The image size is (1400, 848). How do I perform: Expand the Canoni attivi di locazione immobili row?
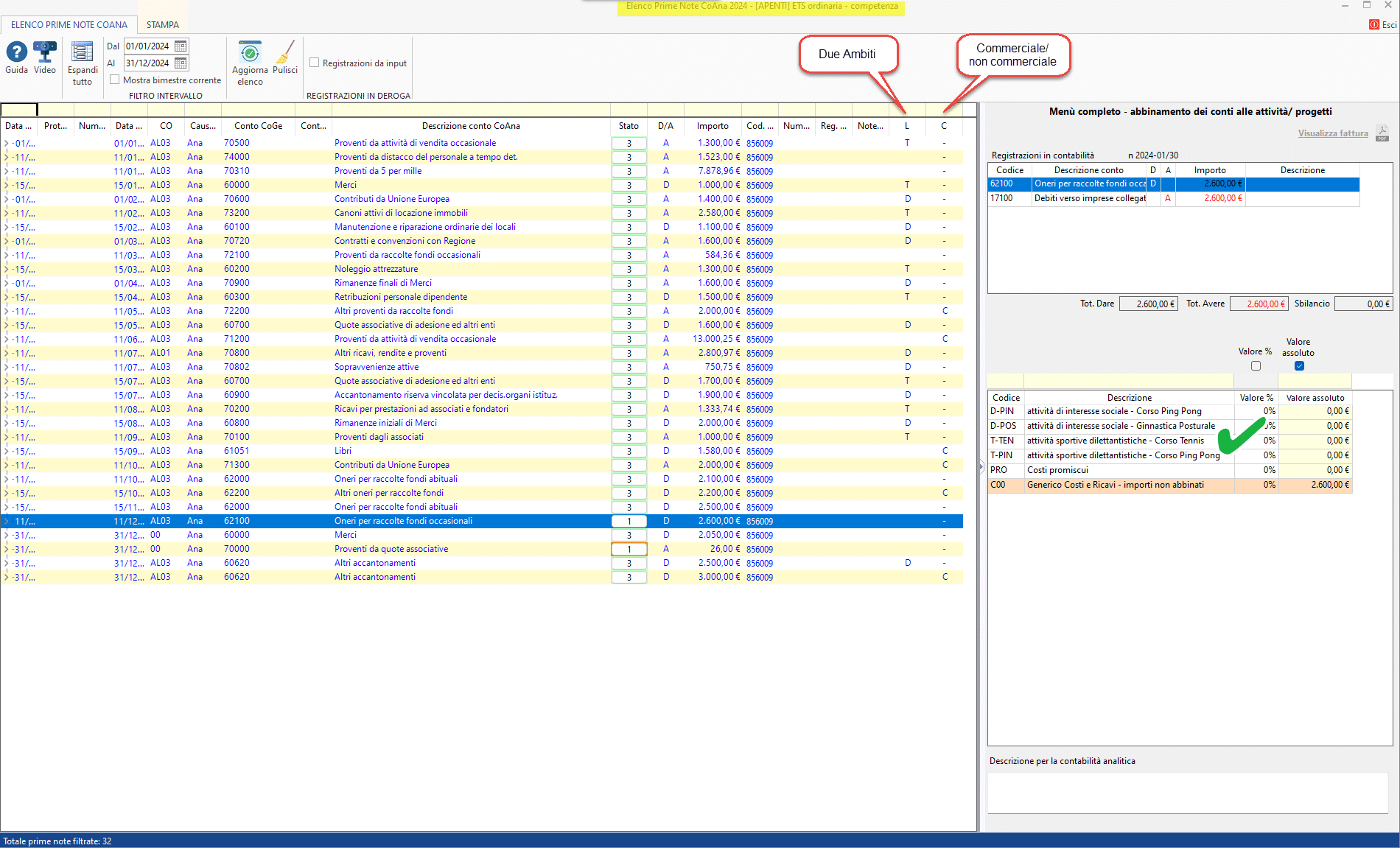[6, 213]
